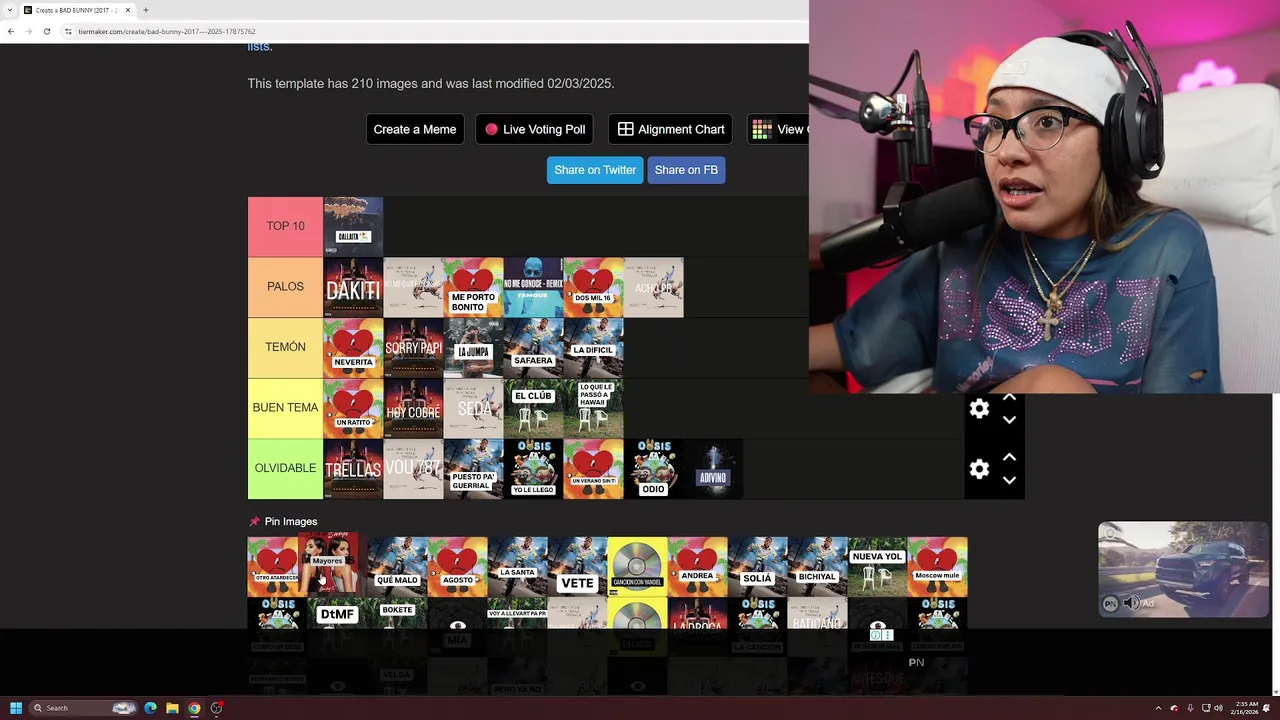Select the DOS MIL 16 image
The height and width of the screenshot is (720, 1280).
(x=593, y=288)
